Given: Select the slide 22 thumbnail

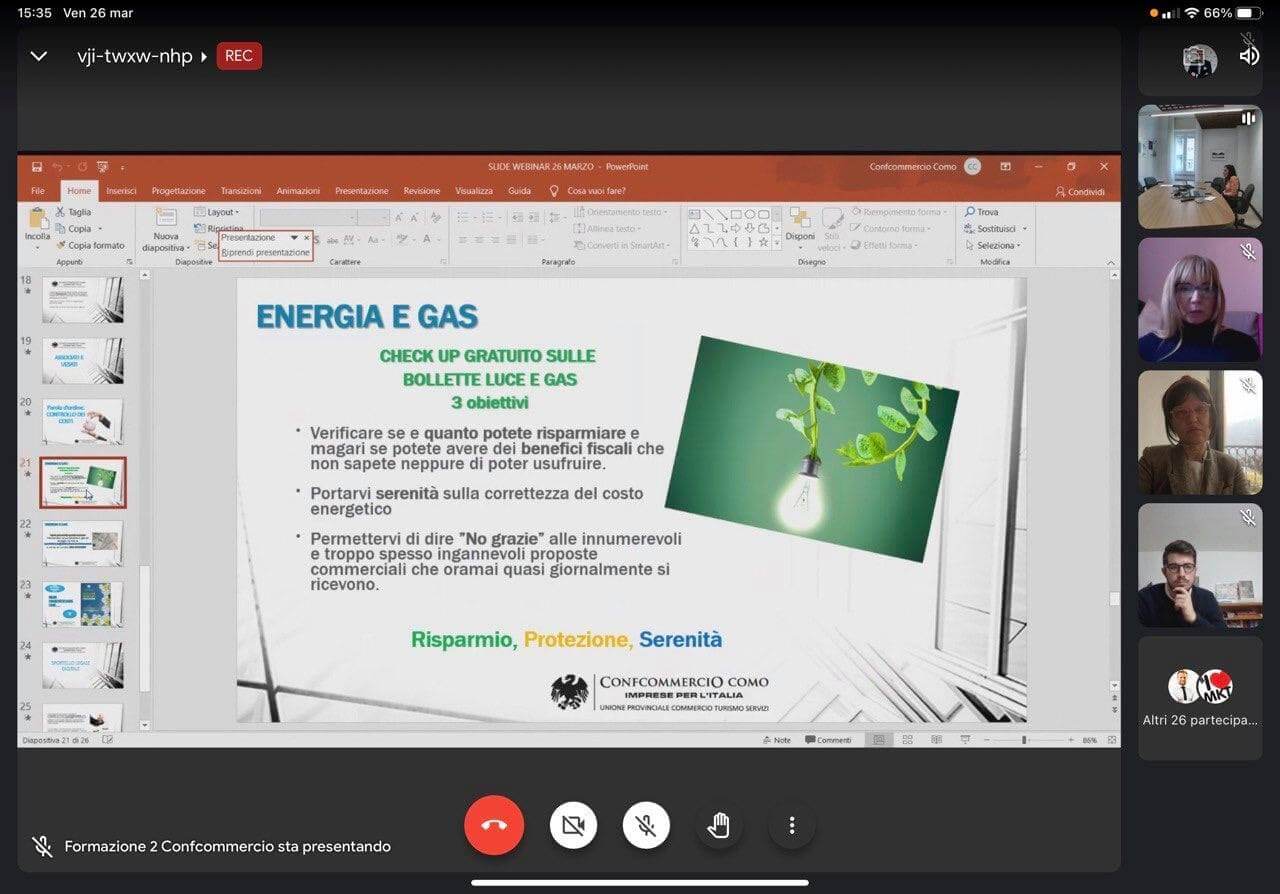Looking at the screenshot, I should [x=82, y=543].
